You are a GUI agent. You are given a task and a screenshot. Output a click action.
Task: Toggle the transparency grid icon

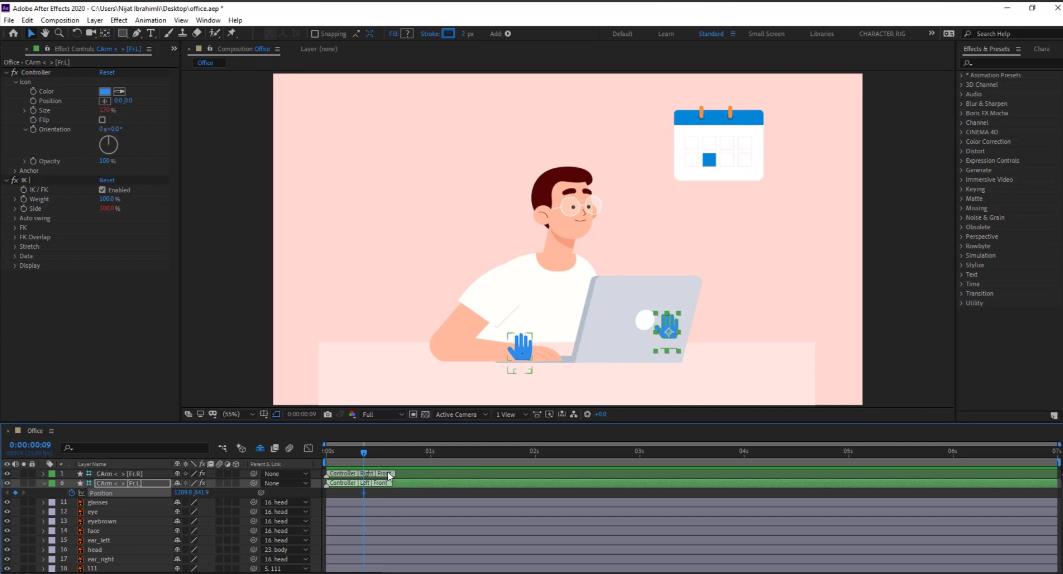[x=425, y=414]
